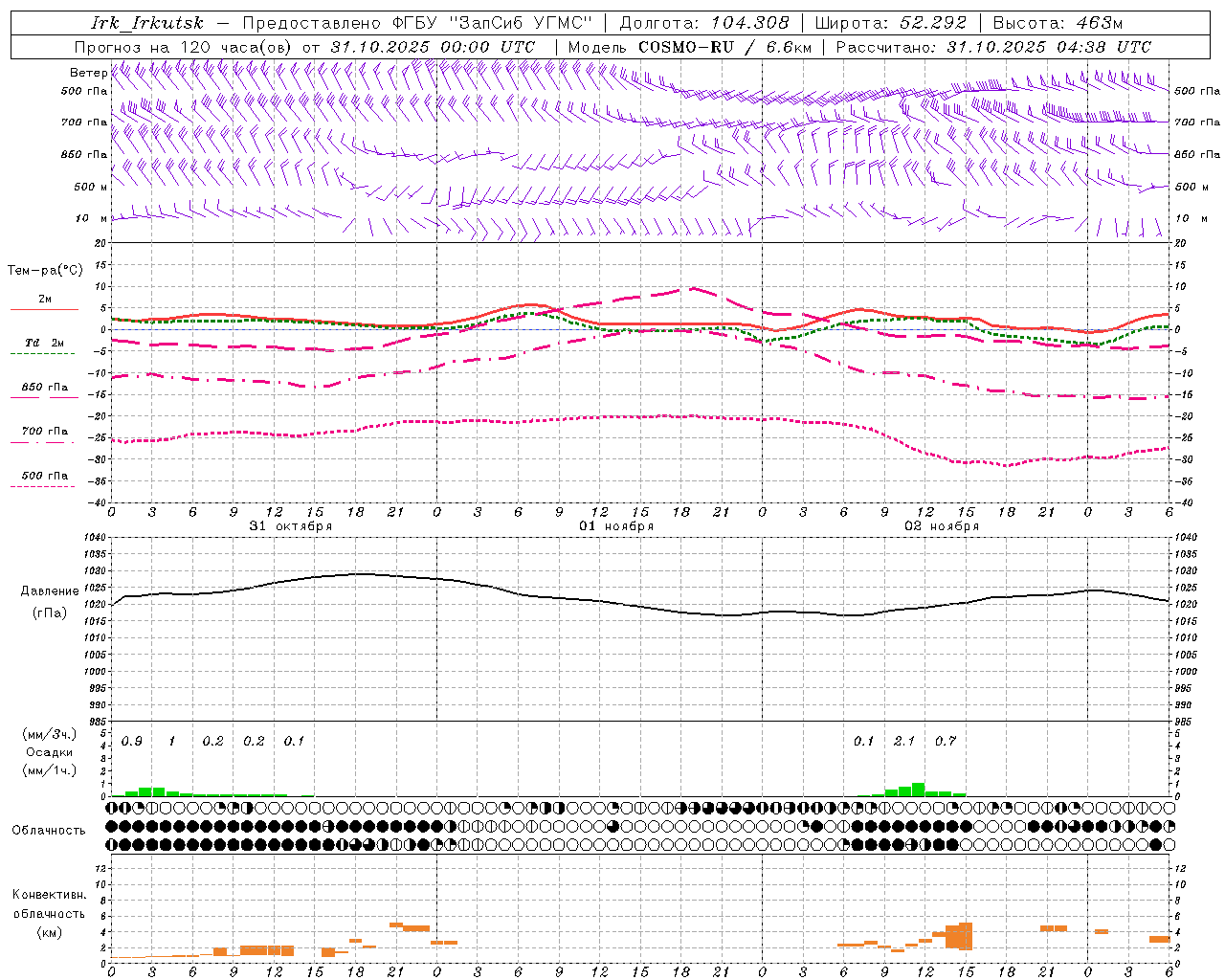Click the '0.9' precipitation amount
The height and width of the screenshot is (980, 1225).
132,742
